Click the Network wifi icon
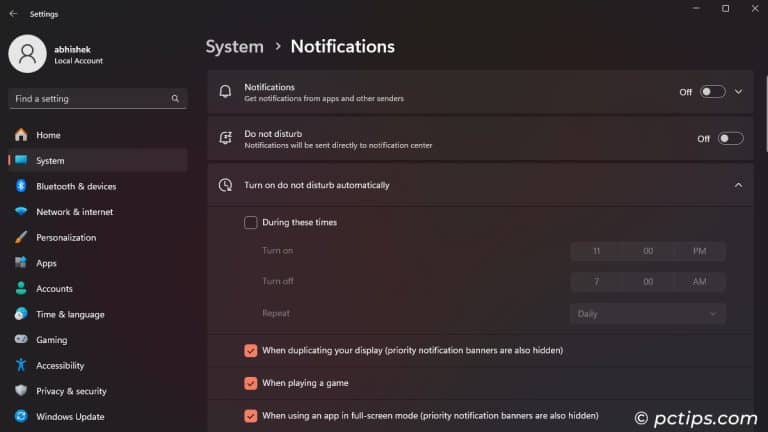The image size is (768, 432). pos(21,212)
